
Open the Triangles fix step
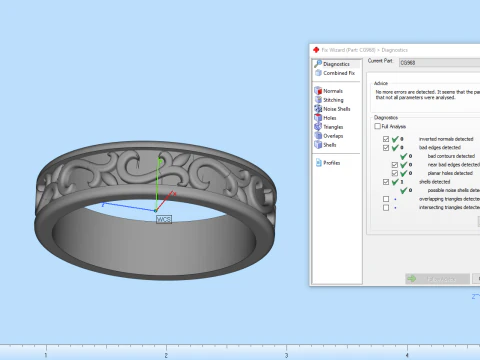pos(329,127)
